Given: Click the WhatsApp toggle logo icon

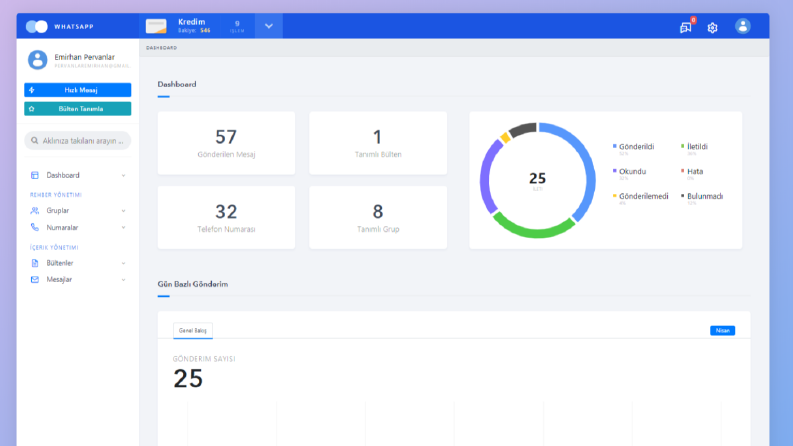Looking at the screenshot, I should [36, 26].
